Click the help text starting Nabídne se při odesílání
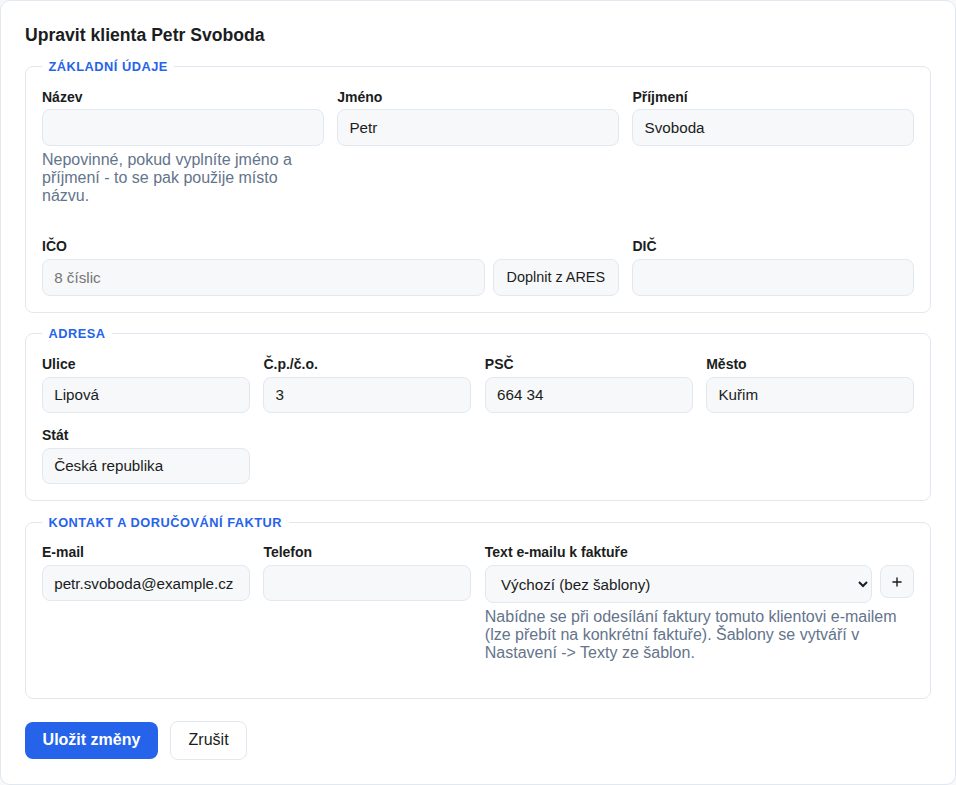The height and width of the screenshot is (785, 956). coord(691,634)
